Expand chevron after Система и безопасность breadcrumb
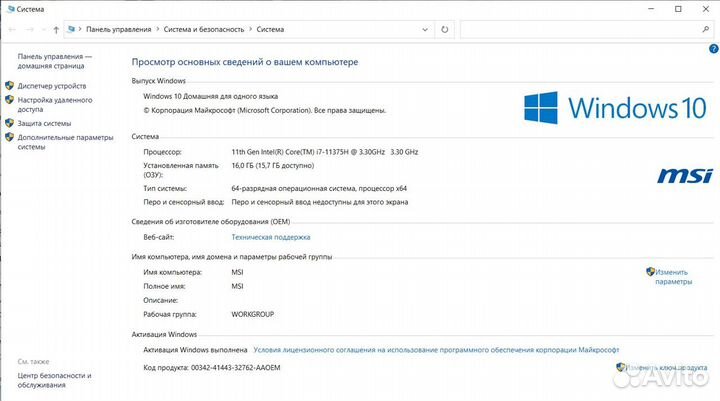 250,30
